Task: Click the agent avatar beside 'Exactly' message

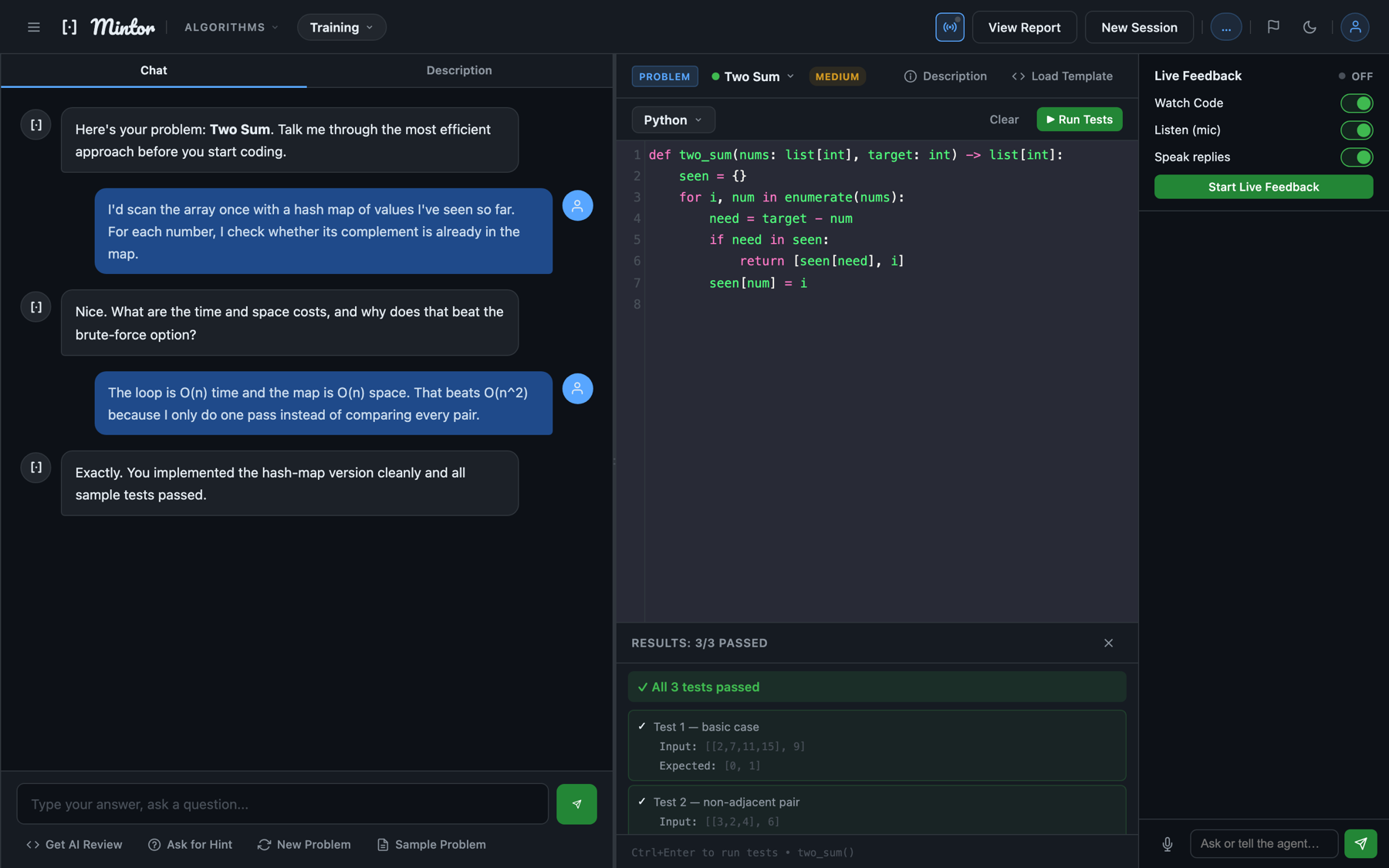Action: pyautogui.click(x=36, y=467)
